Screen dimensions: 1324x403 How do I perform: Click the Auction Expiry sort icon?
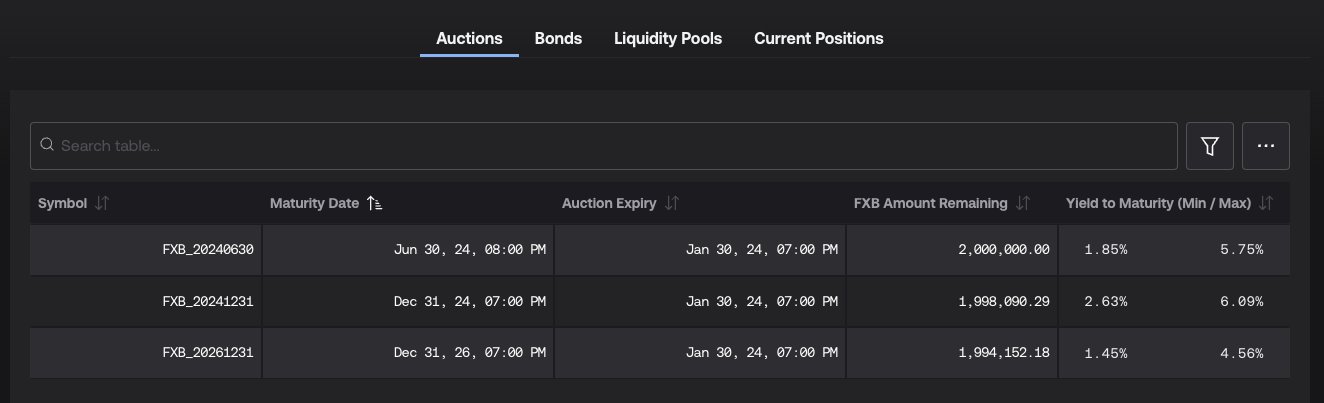(672, 203)
